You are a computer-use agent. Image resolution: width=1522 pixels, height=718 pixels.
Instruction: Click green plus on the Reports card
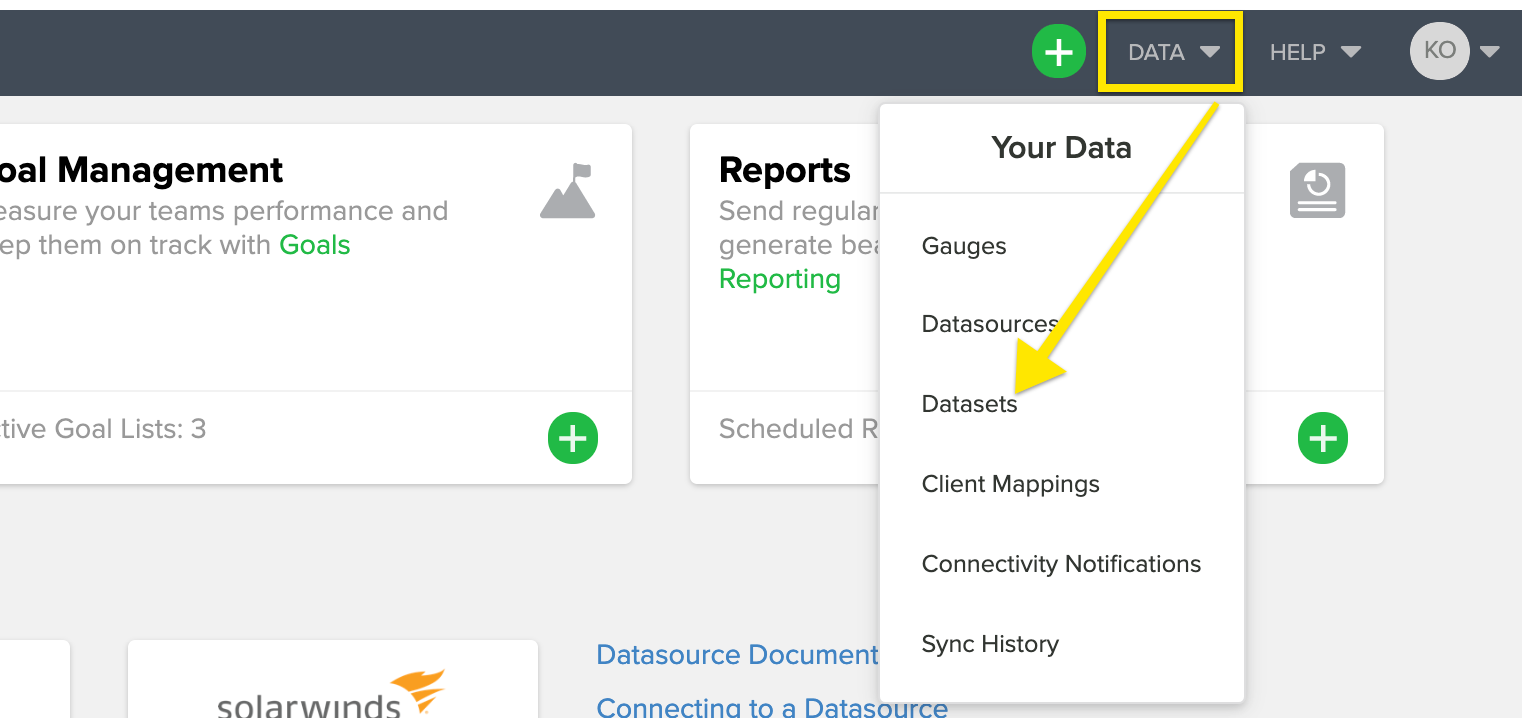1323,438
